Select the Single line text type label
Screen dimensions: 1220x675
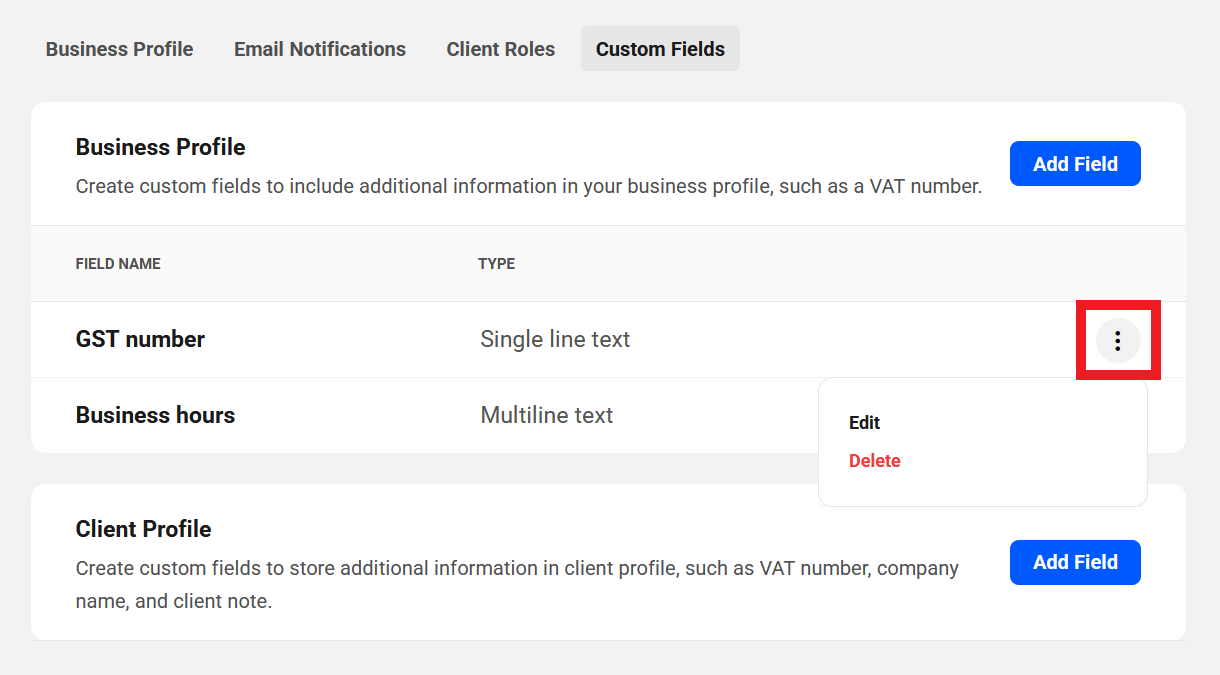(555, 339)
